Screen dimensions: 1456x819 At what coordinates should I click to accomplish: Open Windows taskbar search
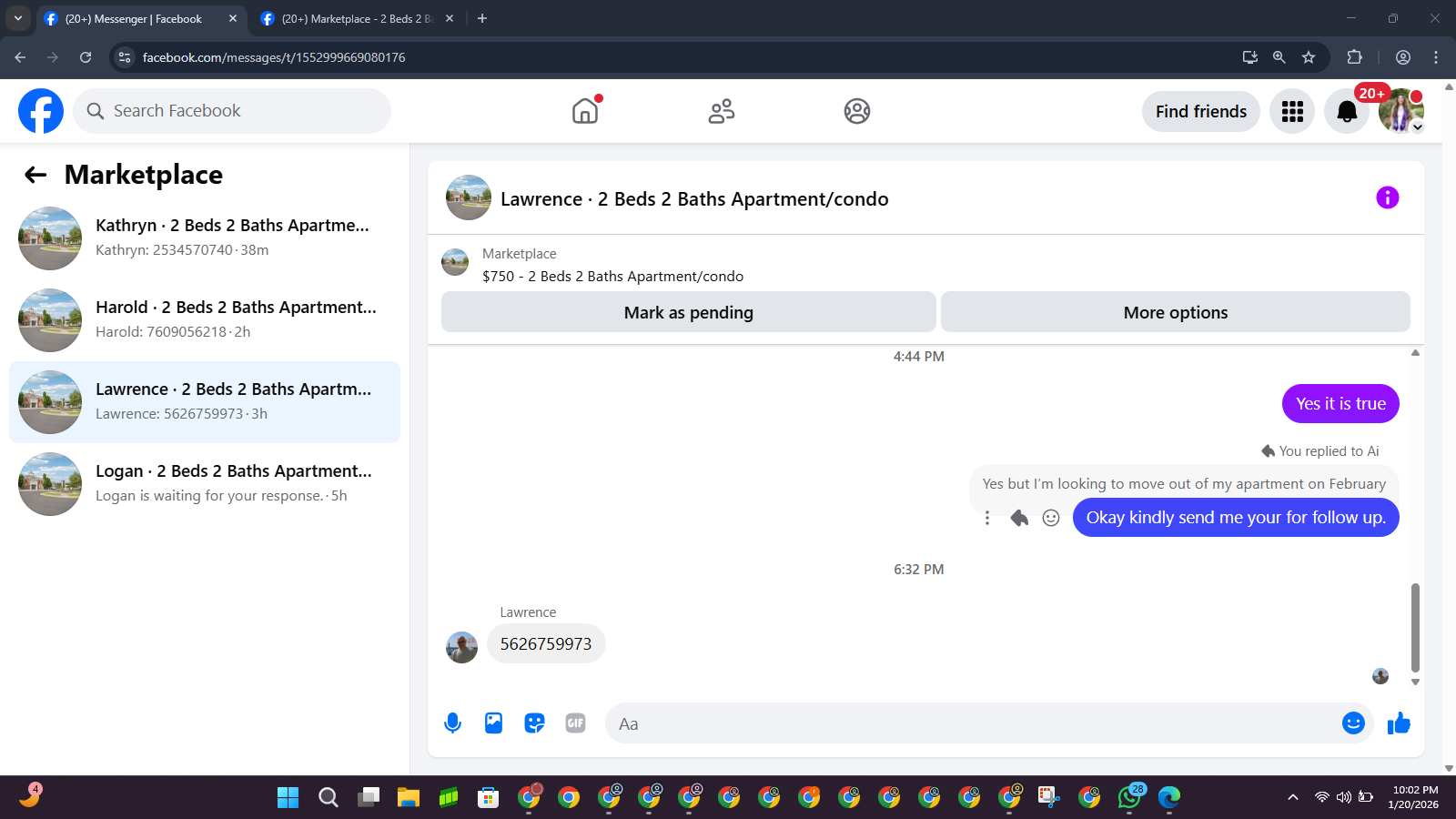(x=329, y=797)
